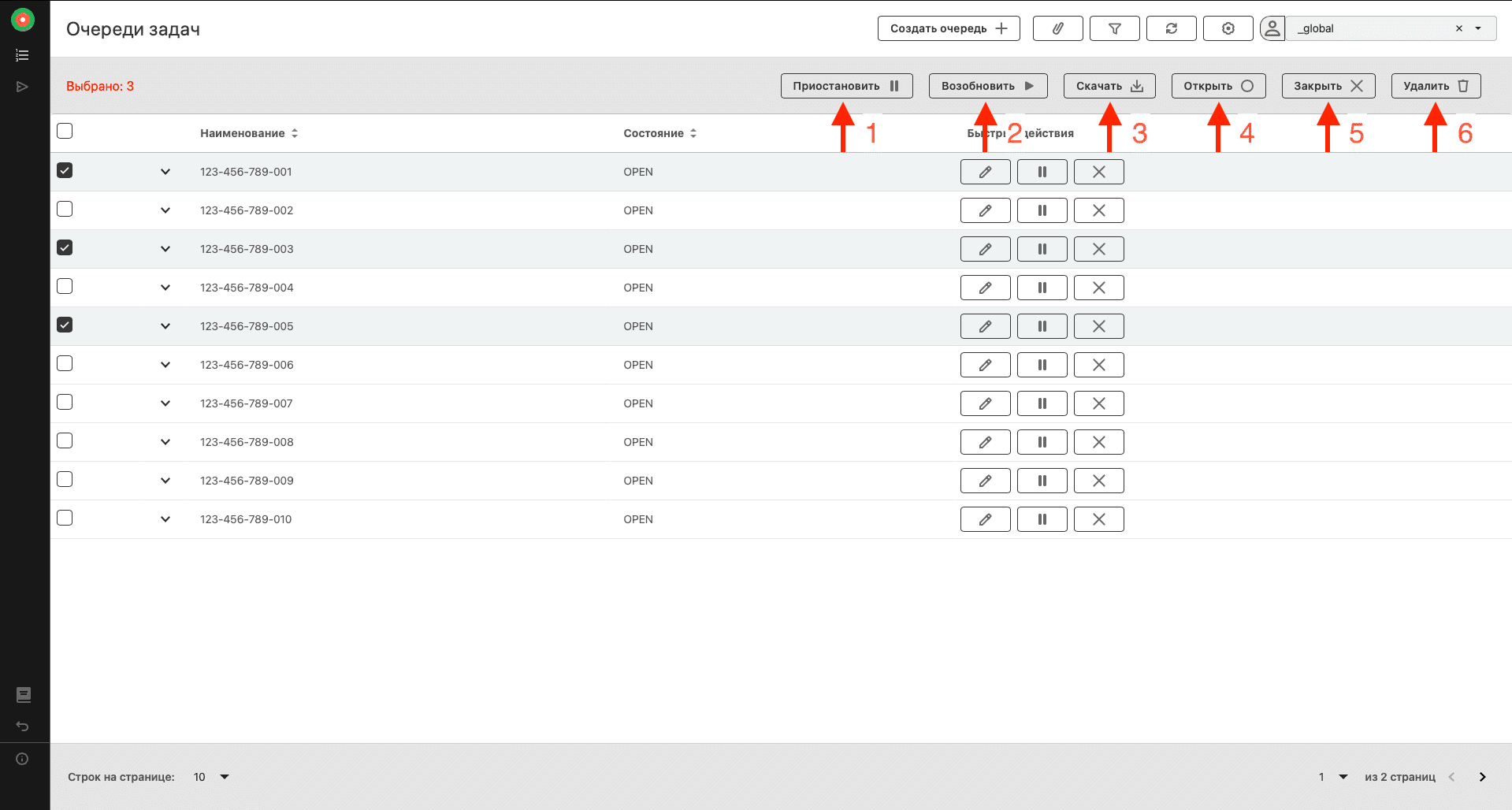Viewport: 1512px width, 810px height.
Task: Pause queue 123-456-789-004 via quick action
Action: click(x=1042, y=288)
